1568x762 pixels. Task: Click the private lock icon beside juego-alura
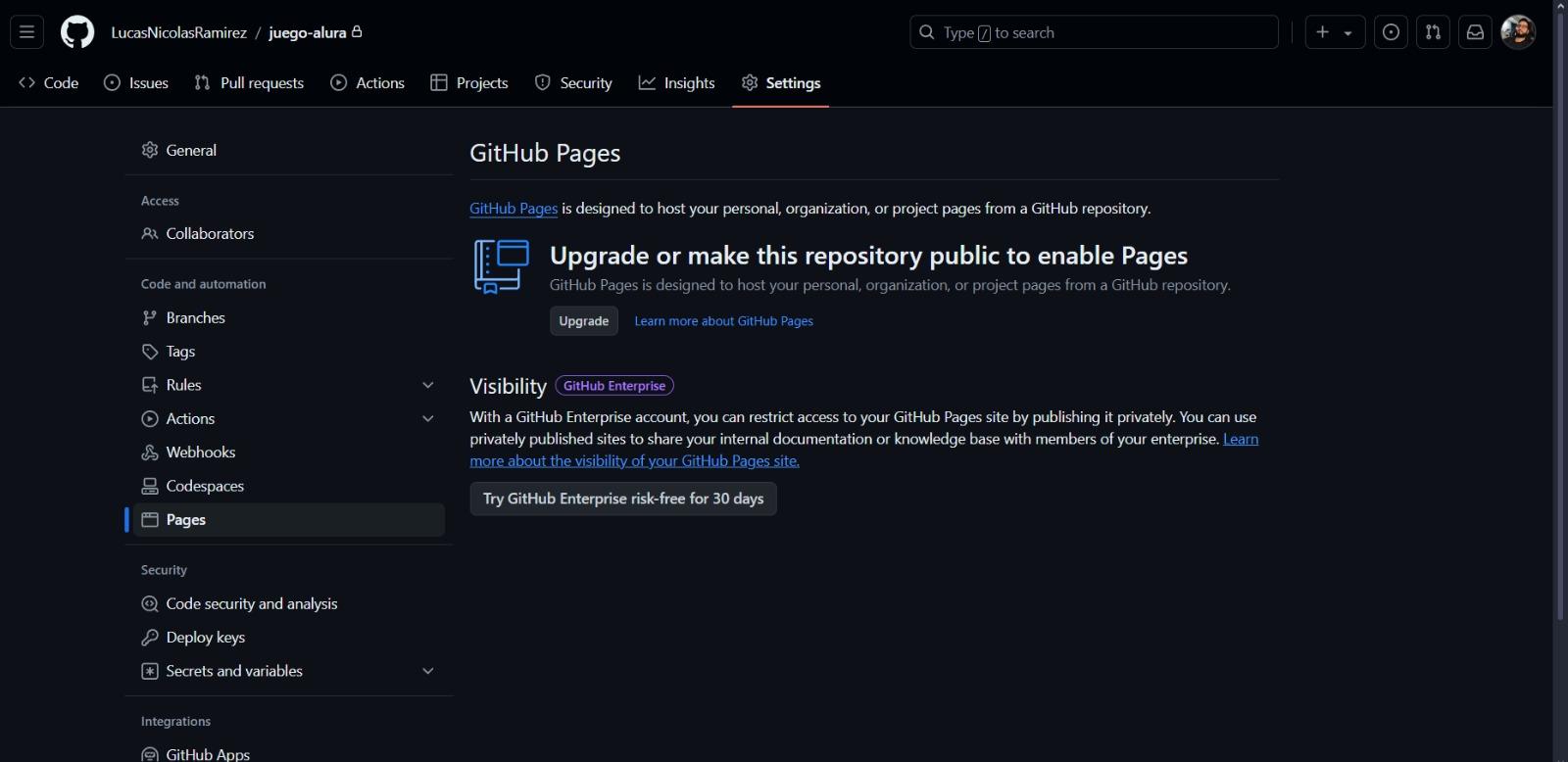pyautogui.click(x=357, y=31)
